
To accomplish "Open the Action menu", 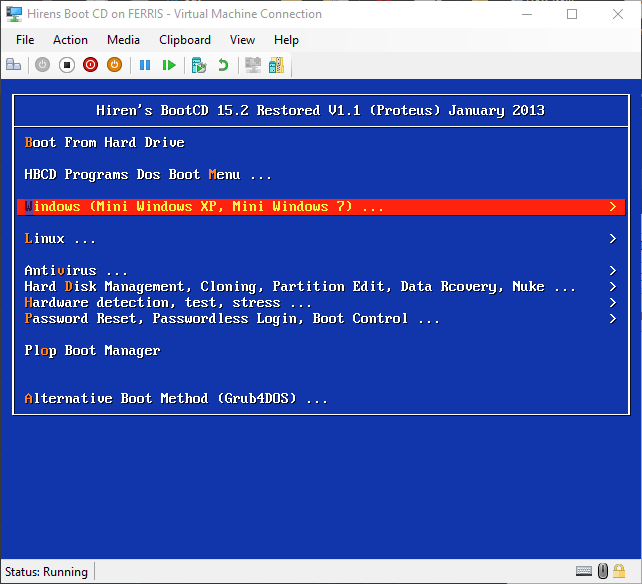I will (70, 40).
